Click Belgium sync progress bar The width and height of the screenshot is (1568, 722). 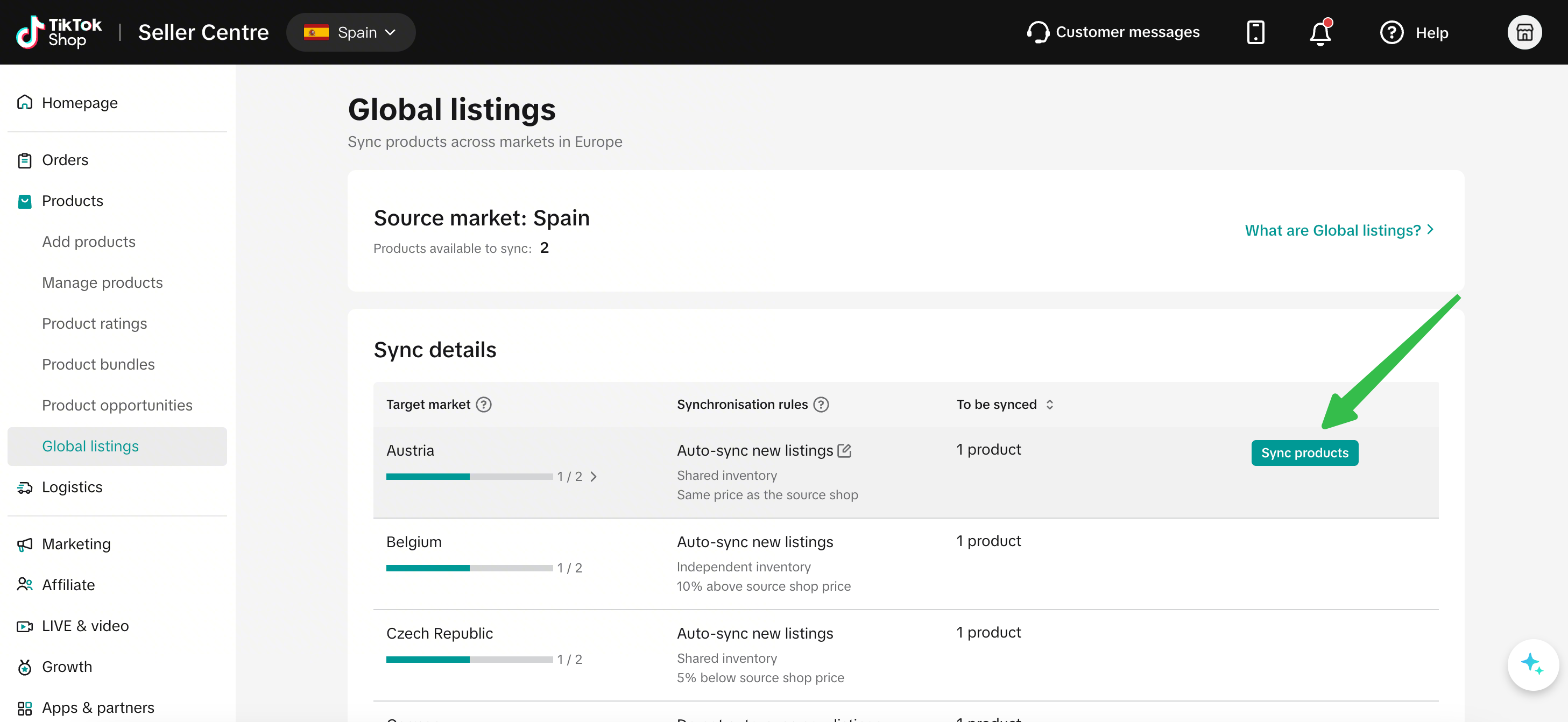(469, 568)
